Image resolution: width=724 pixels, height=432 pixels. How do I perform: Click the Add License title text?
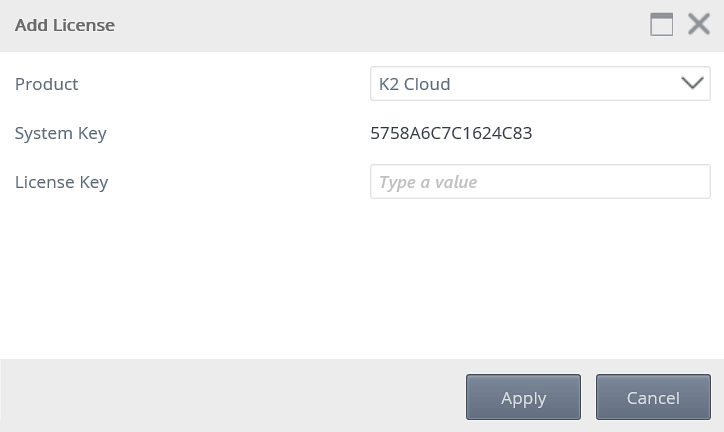[65, 25]
